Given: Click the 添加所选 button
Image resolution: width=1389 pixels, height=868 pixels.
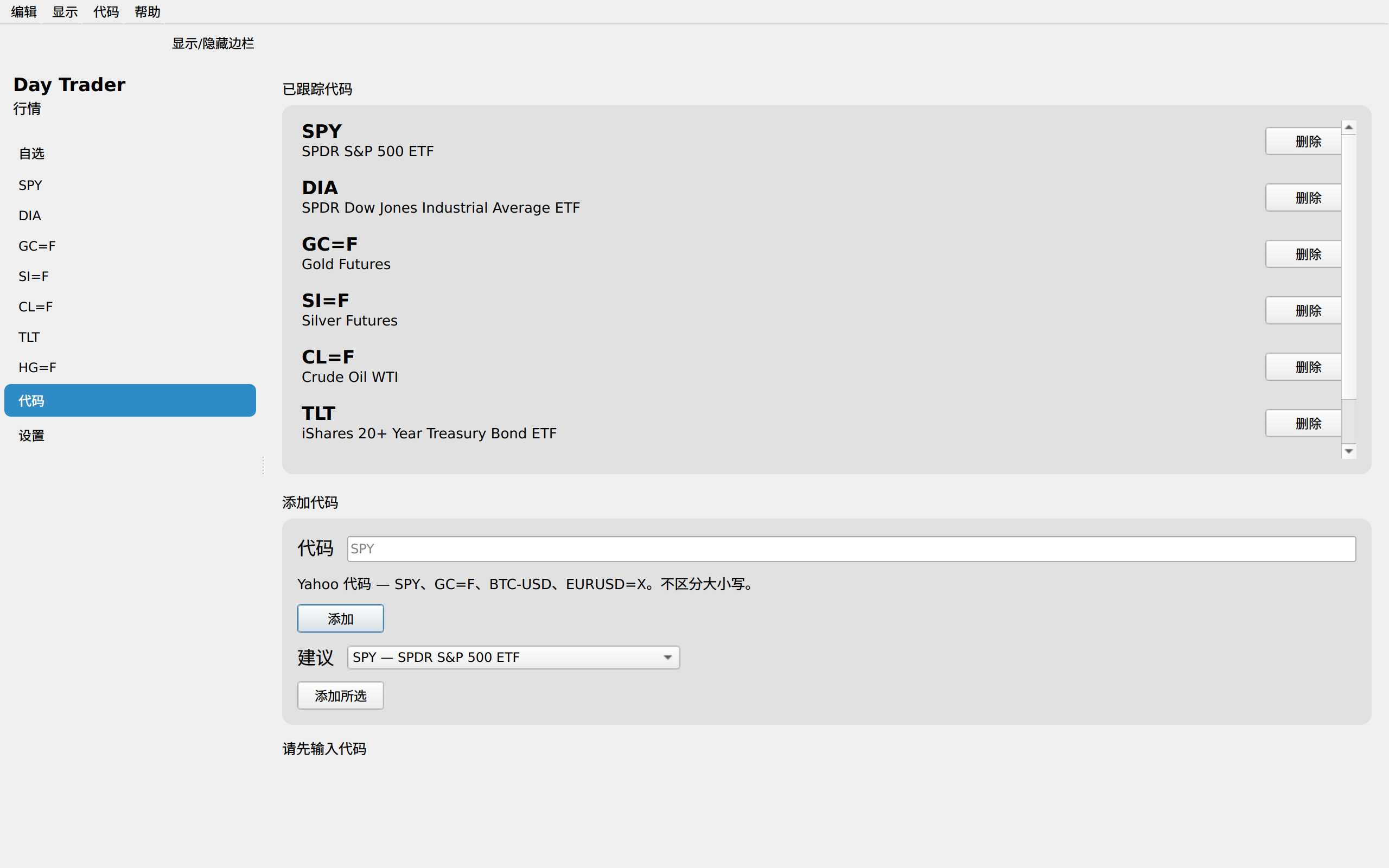Looking at the screenshot, I should click(x=340, y=696).
